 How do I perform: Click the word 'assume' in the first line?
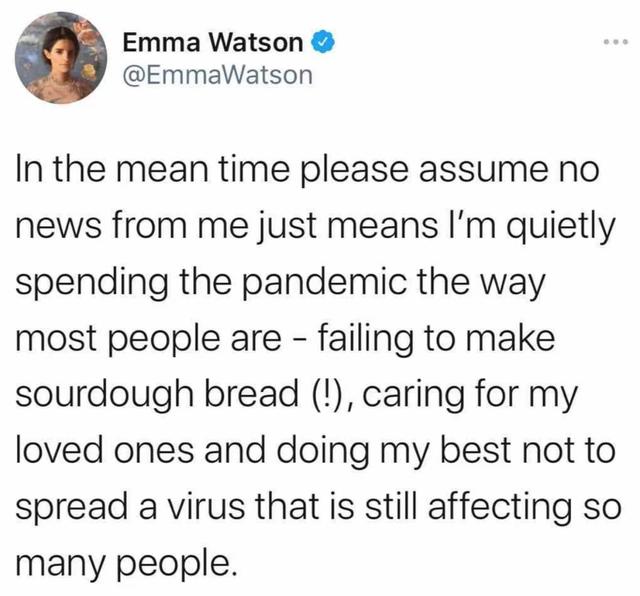[x=482, y=171]
